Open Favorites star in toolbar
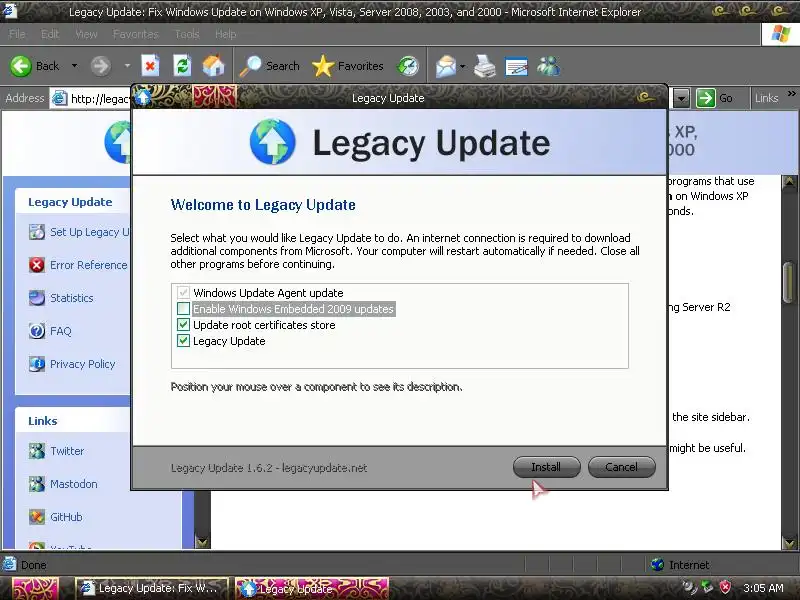The width and height of the screenshot is (800, 600). (x=347, y=66)
